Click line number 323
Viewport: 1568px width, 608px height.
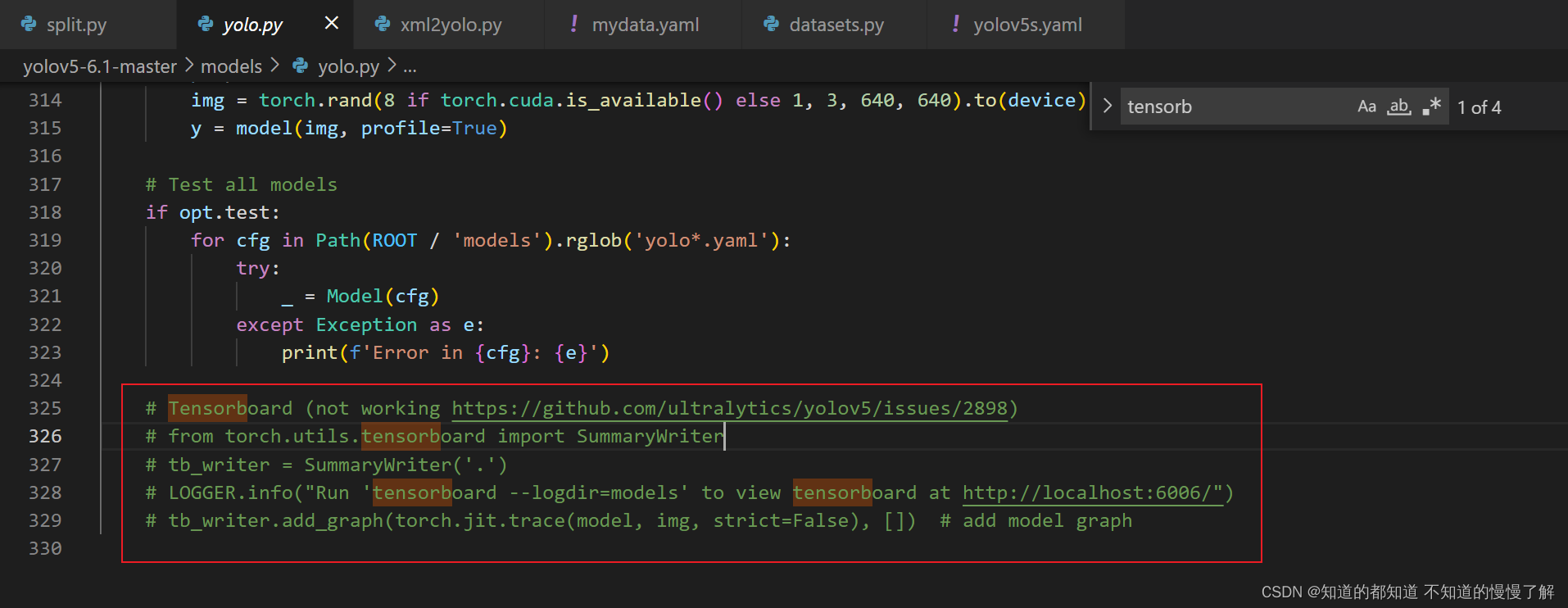45,352
